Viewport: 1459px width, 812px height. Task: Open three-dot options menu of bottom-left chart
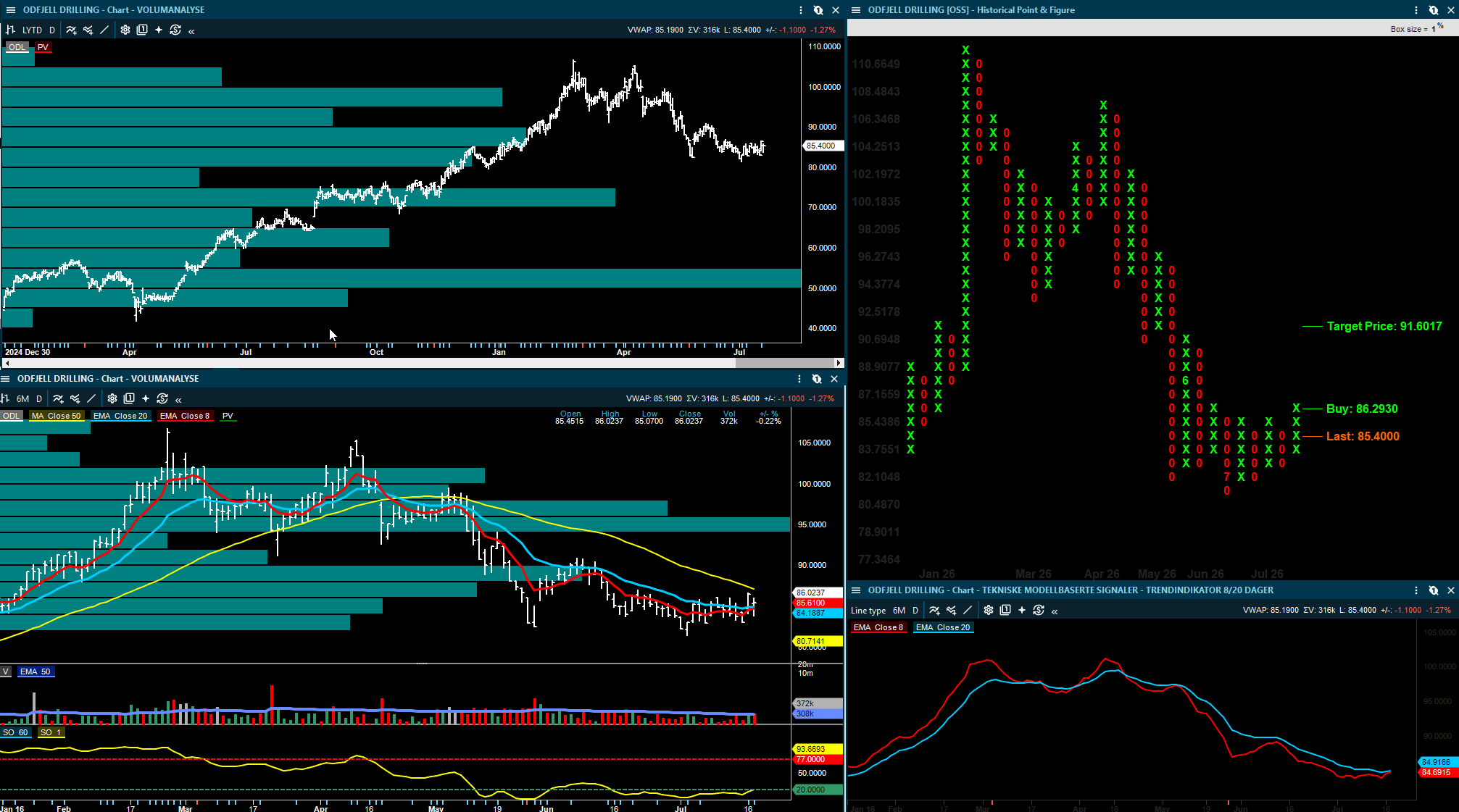(x=799, y=379)
